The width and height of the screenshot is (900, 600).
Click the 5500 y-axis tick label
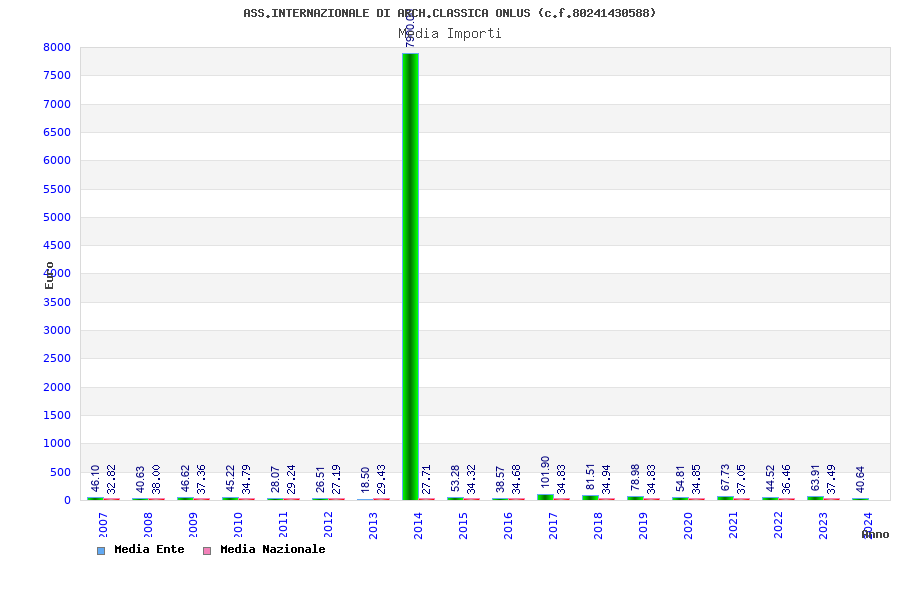pyautogui.click(x=57, y=189)
